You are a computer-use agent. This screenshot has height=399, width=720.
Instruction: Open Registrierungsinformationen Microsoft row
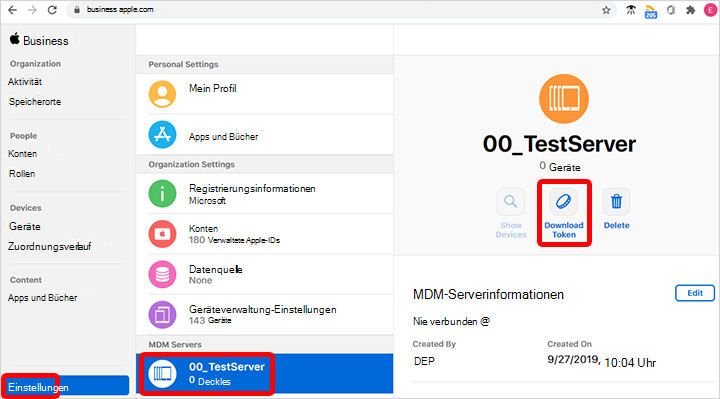click(264, 194)
